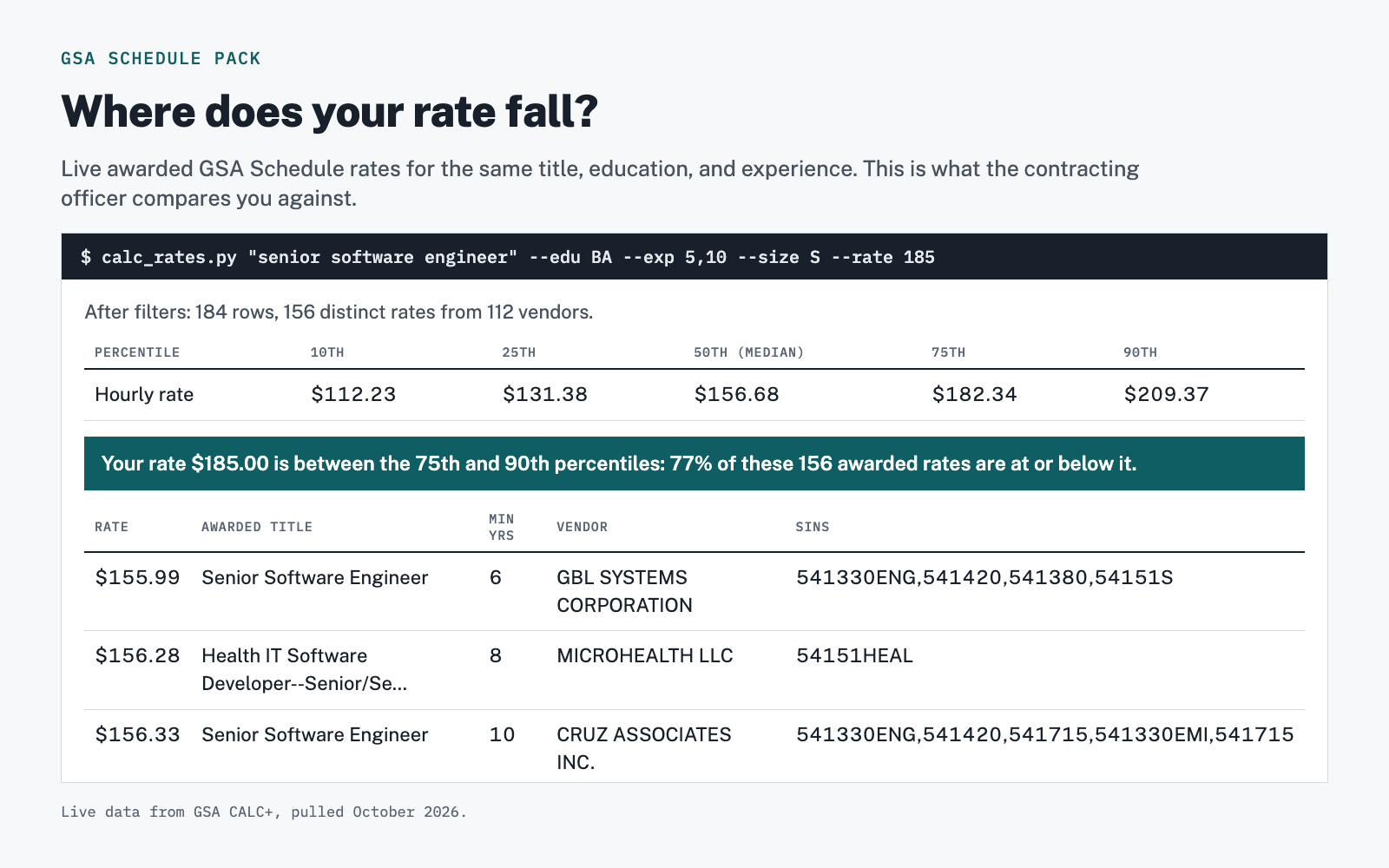Click 'Senior Software Engineer' in the $156.33 row

[315, 734]
